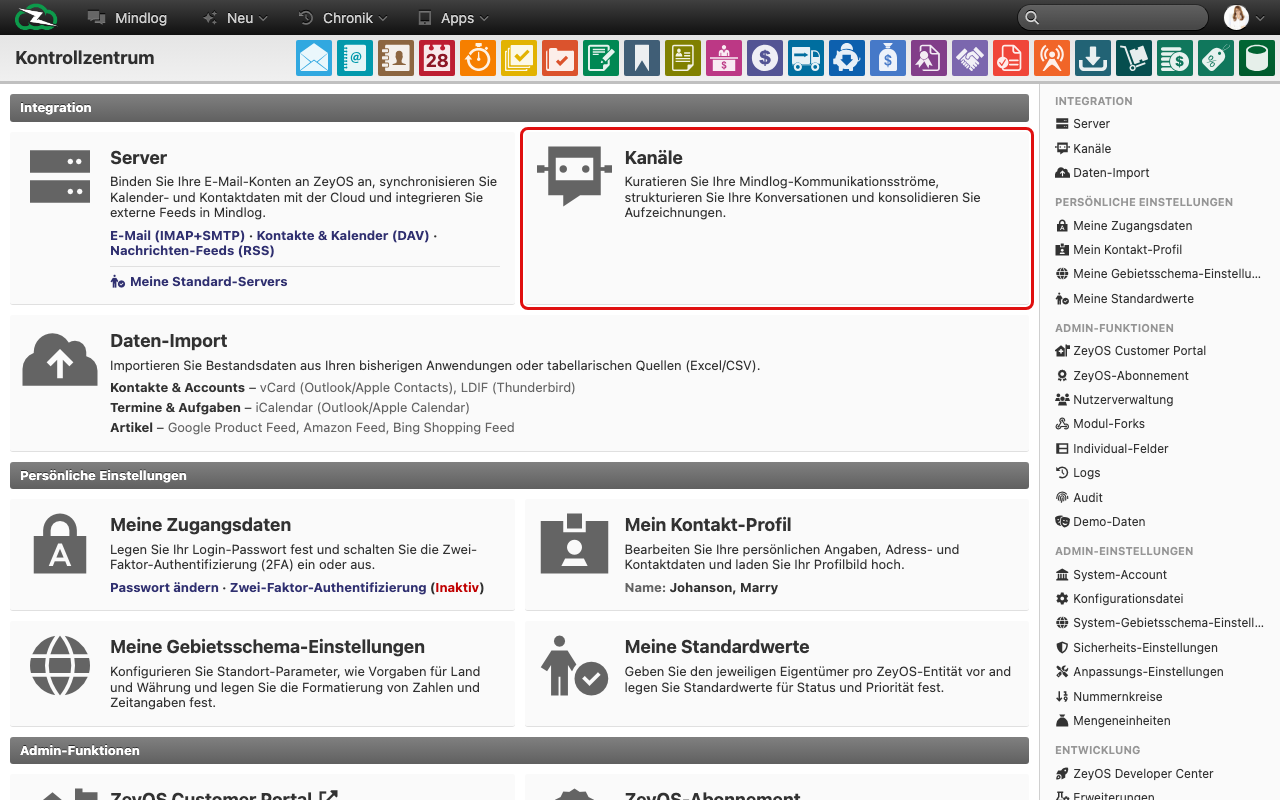Open Audit in the sidebar
The width and height of the screenshot is (1280, 800).
[x=1079, y=498]
